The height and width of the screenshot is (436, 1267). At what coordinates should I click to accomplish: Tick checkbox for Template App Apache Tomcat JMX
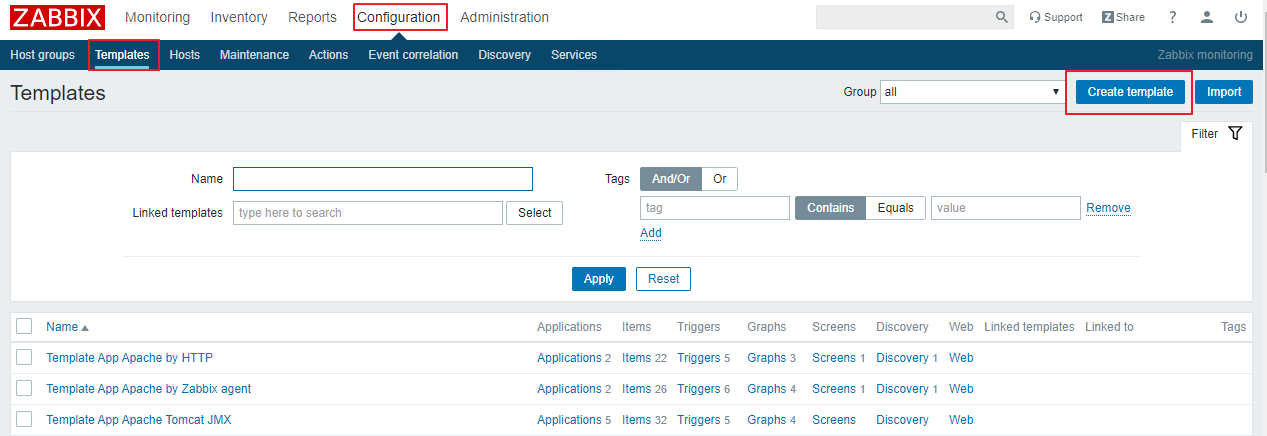coord(25,419)
